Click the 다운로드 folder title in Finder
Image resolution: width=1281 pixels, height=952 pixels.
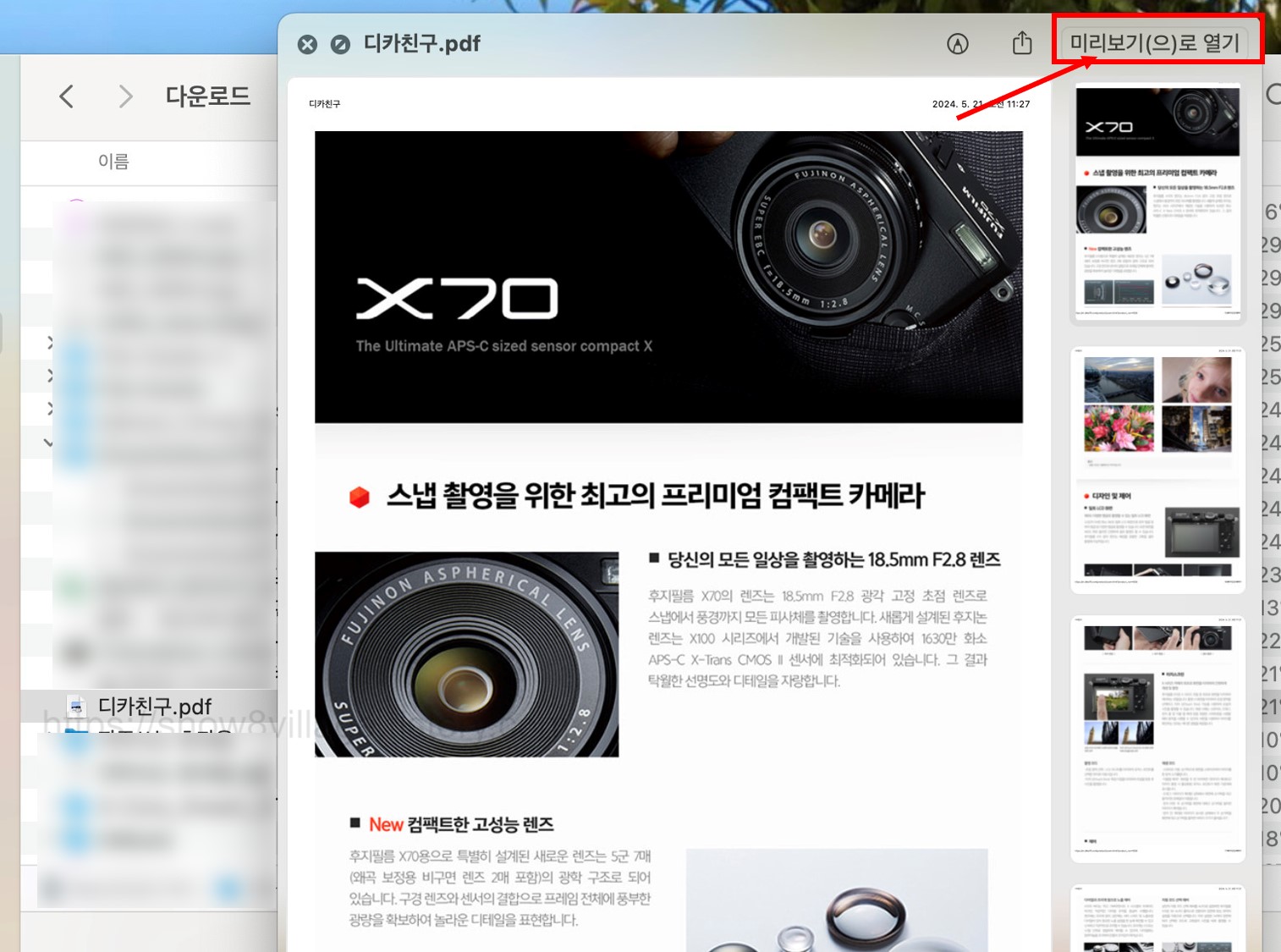pyautogui.click(x=207, y=96)
